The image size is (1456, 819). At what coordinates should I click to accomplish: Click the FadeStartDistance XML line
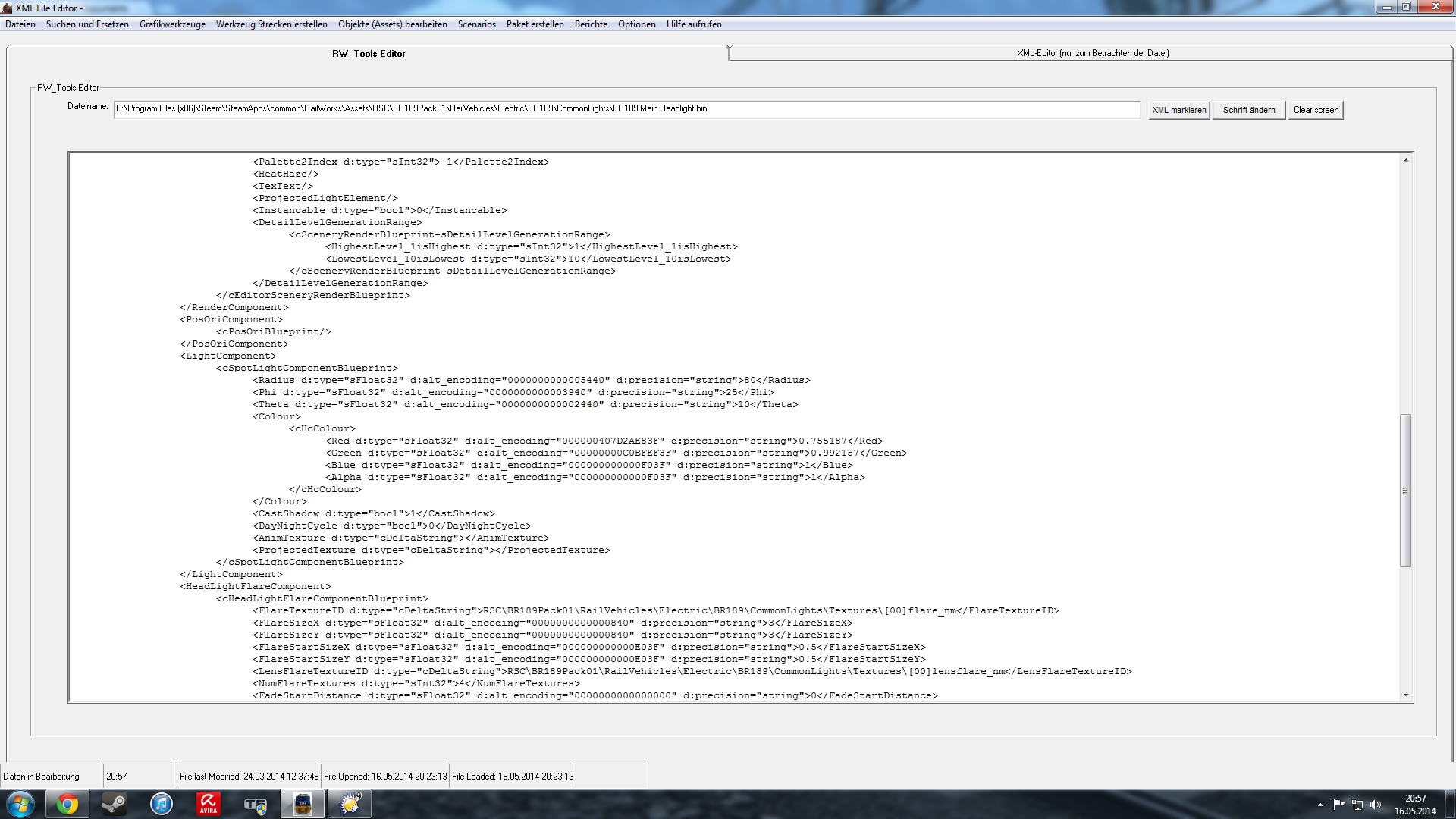coord(595,695)
